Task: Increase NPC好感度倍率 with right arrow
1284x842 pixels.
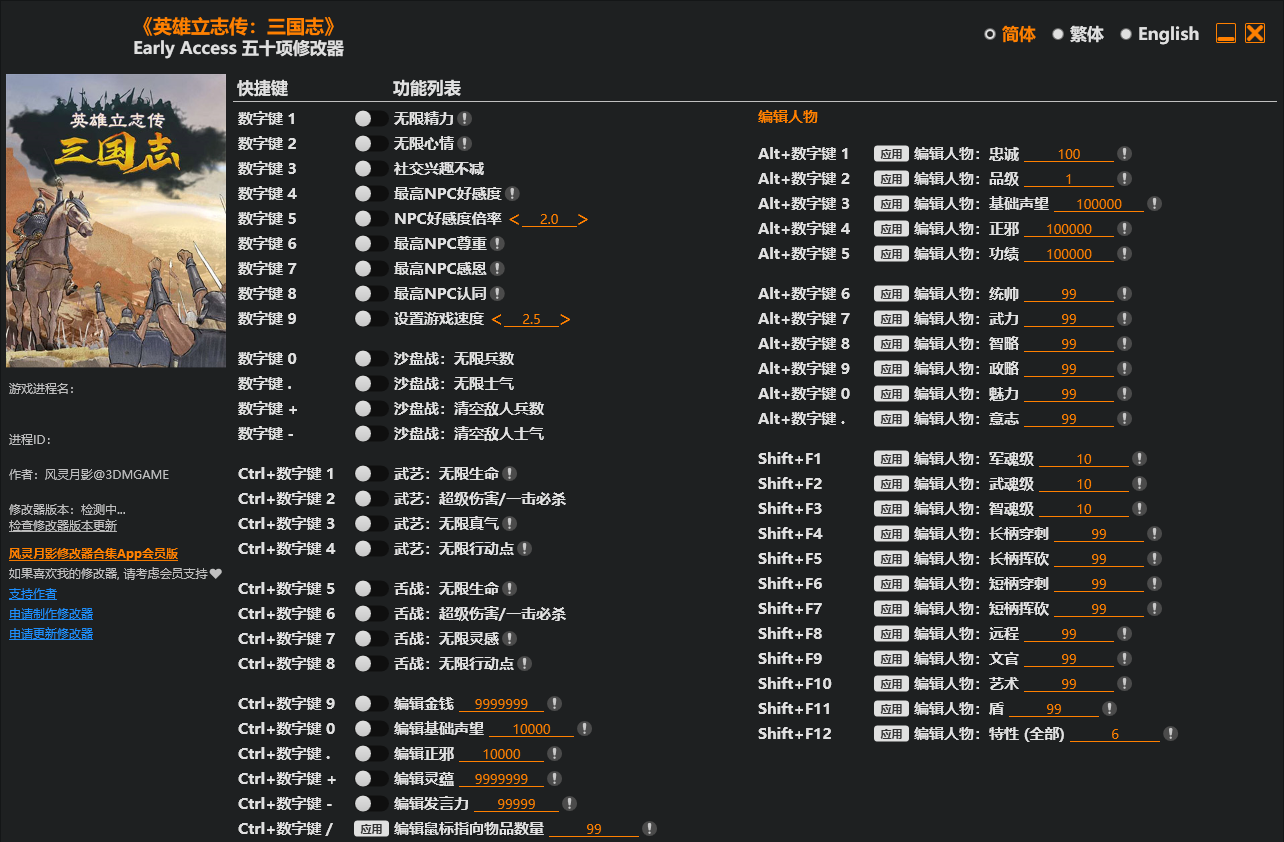Action: (583, 219)
